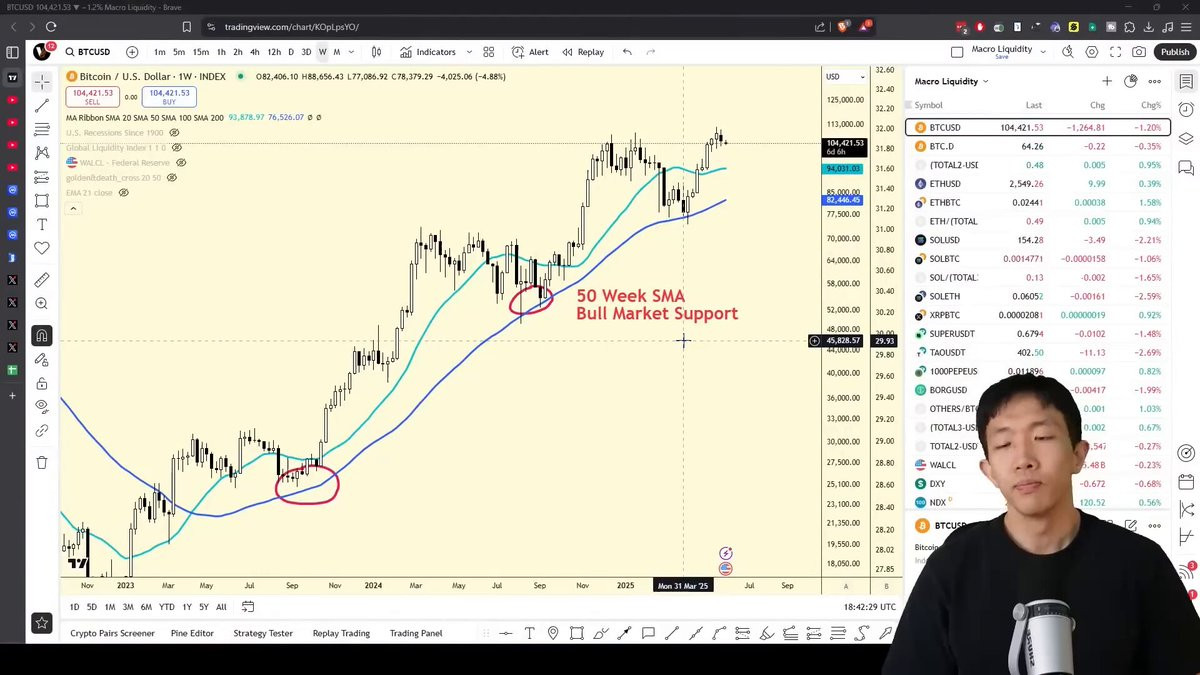Toggle magnet mode in drawing toolbar
The image size is (1200, 675).
pyautogui.click(x=42, y=336)
